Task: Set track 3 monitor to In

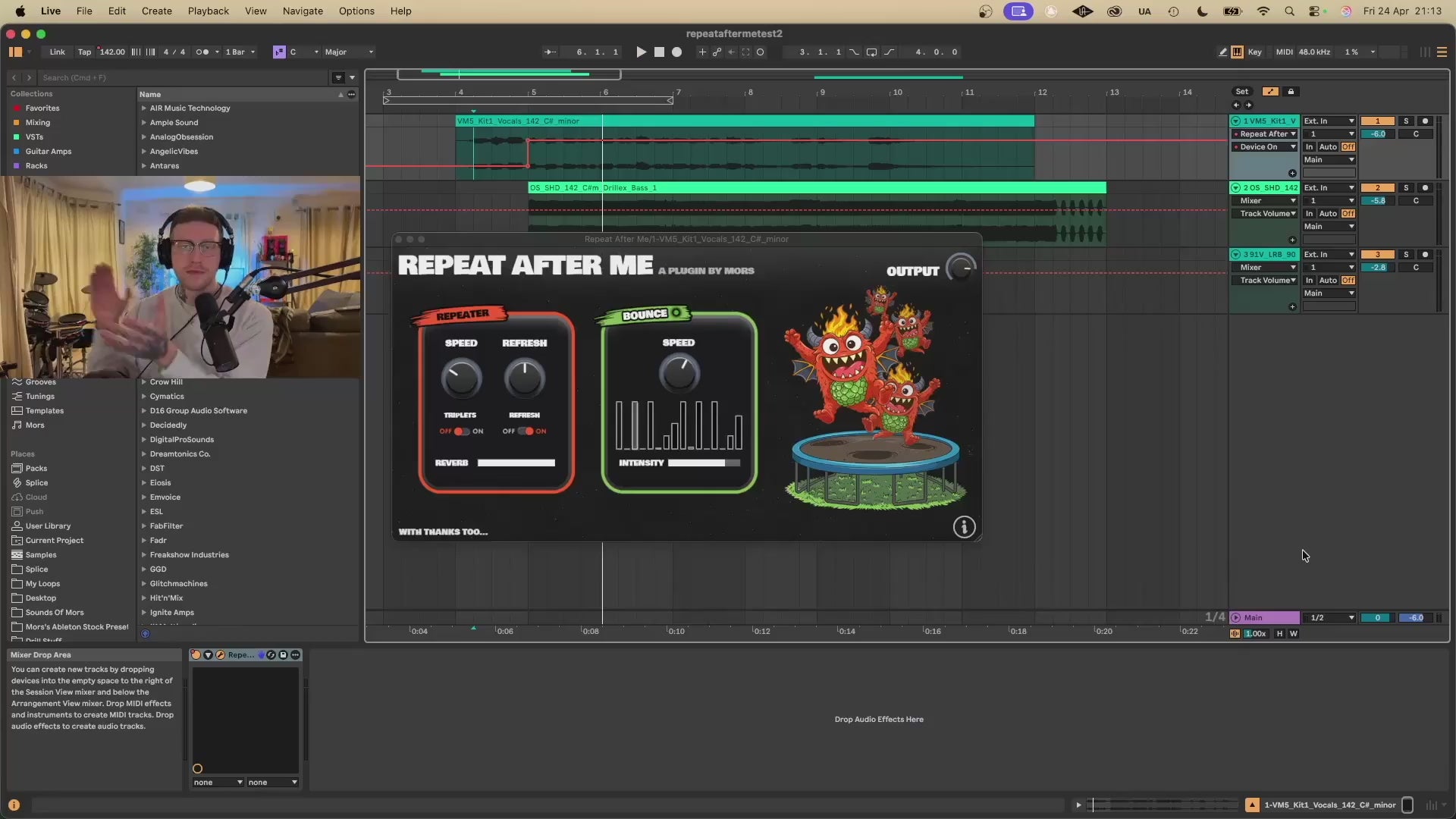Action: [x=1309, y=281]
